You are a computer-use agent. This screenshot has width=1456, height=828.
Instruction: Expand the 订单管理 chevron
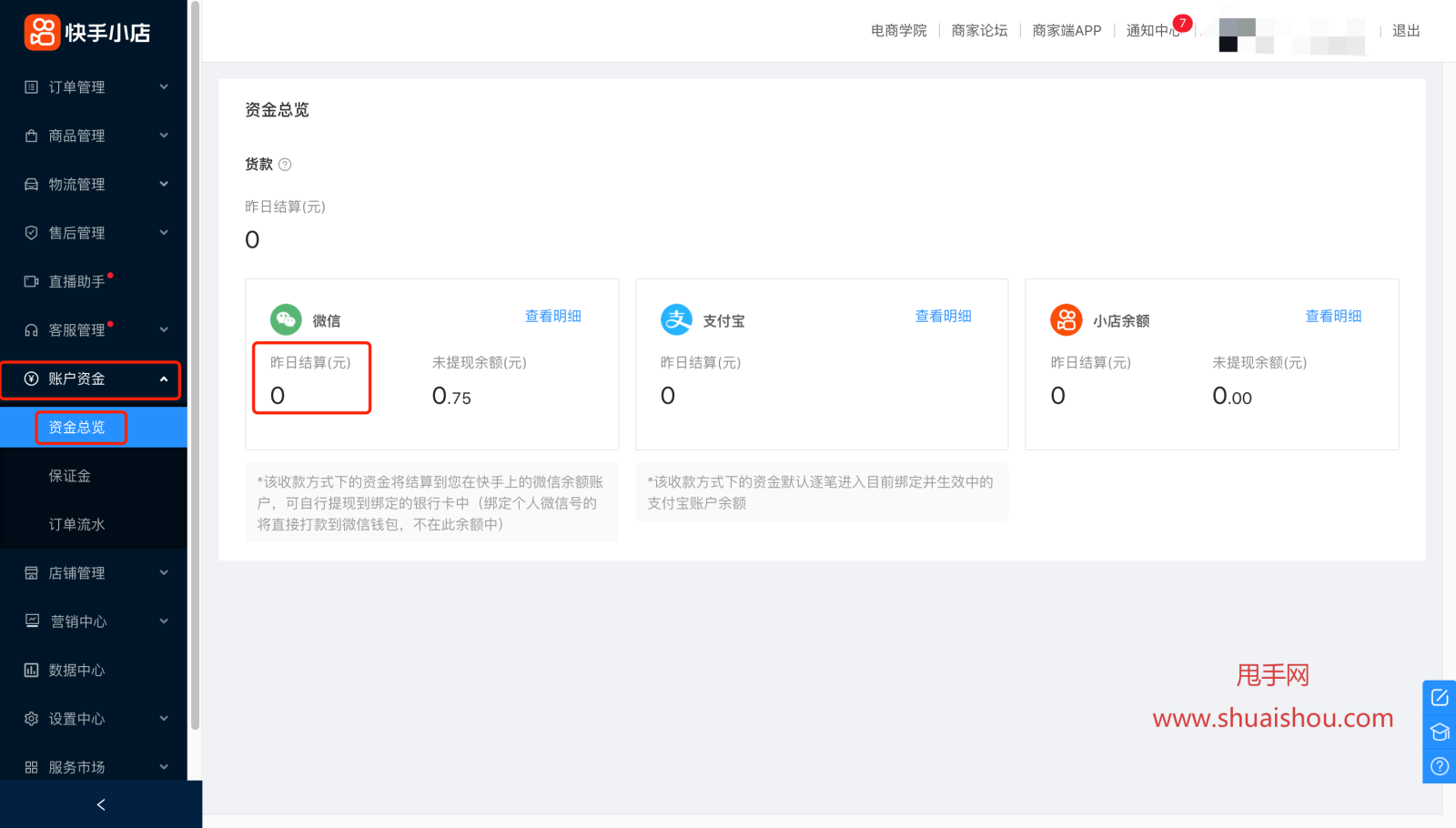(x=164, y=87)
